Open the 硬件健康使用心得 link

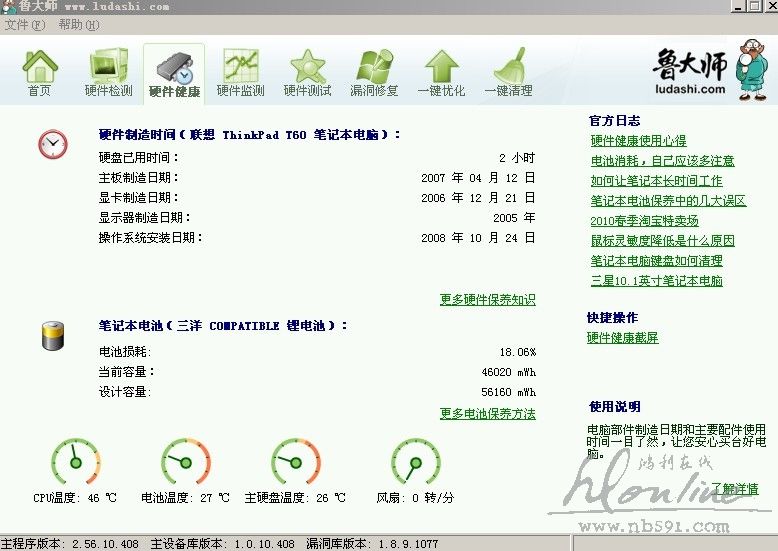coord(639,140)
